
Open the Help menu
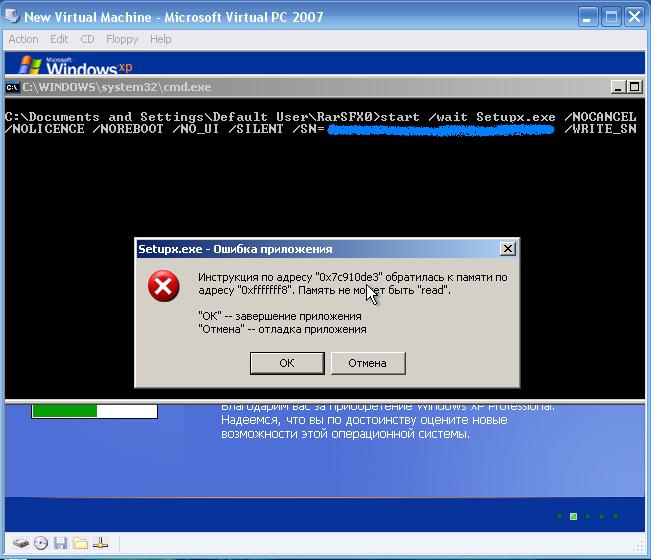tap(161, 39)
